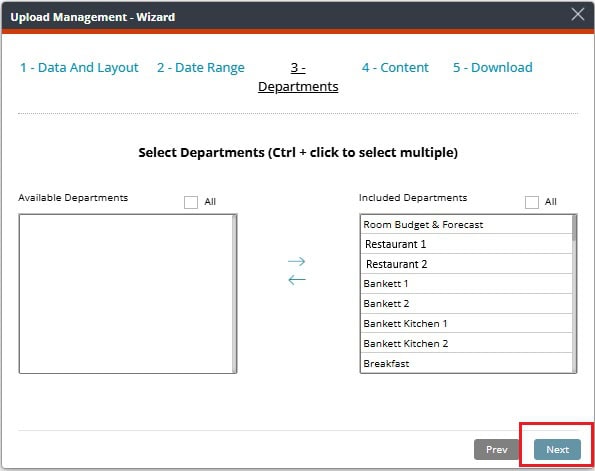Screen dimensions: 595x471
Task: Choose Bankett 1 from included departments
Action: (x=466, y=284)
